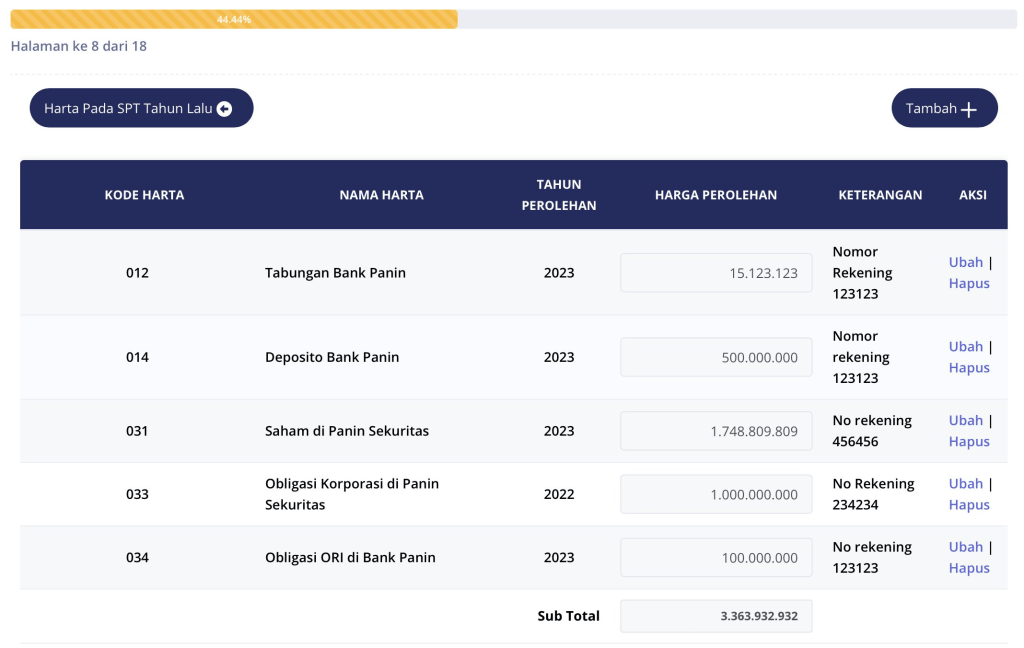The height and width of the screenshot is (648, 1024).
Task: Edit Obligasi Korporasi di Panin Sekuritas
Action: pyautogui.click(x=965, y=483)
